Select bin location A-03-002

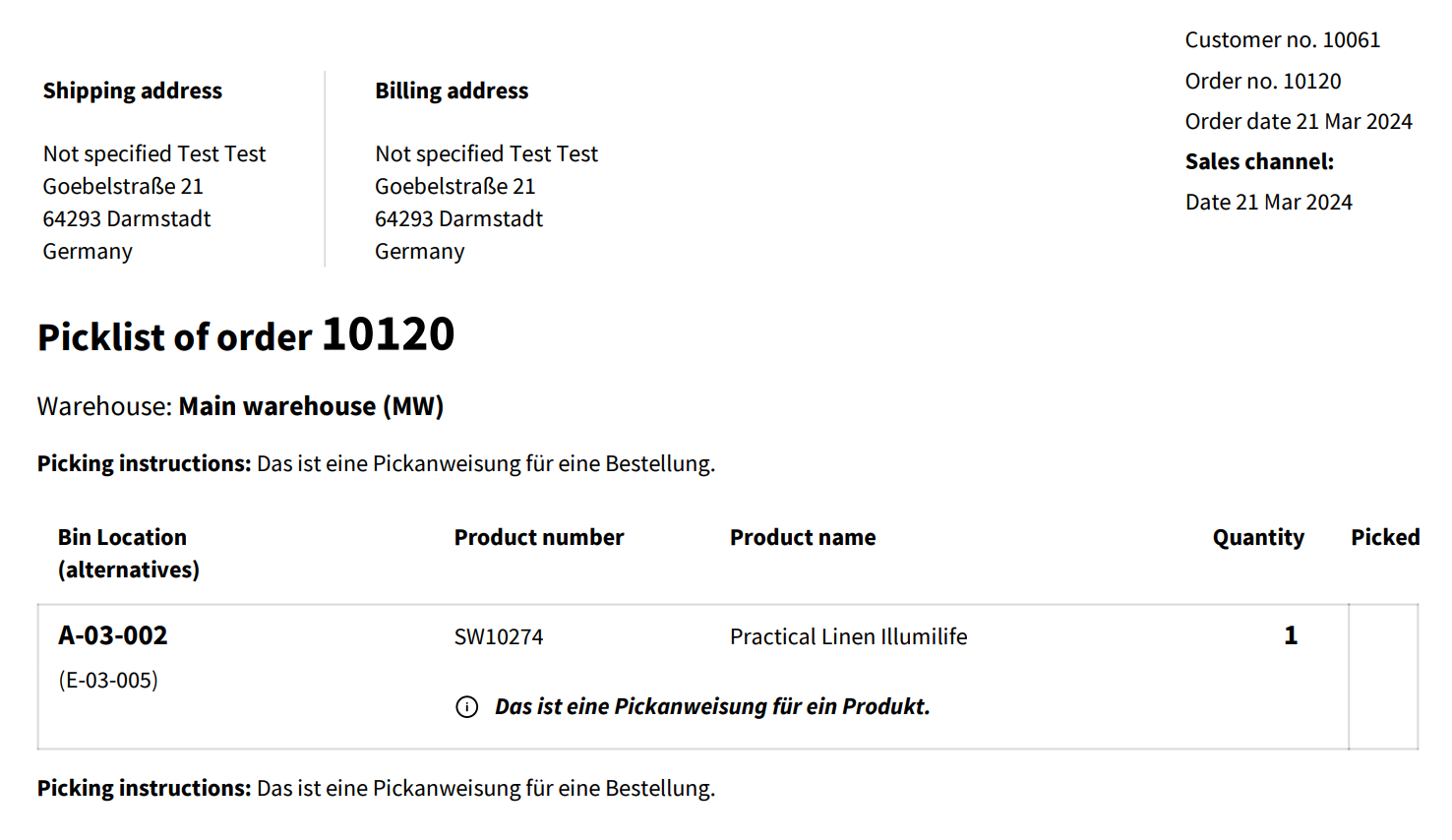(x=113, y=636)
